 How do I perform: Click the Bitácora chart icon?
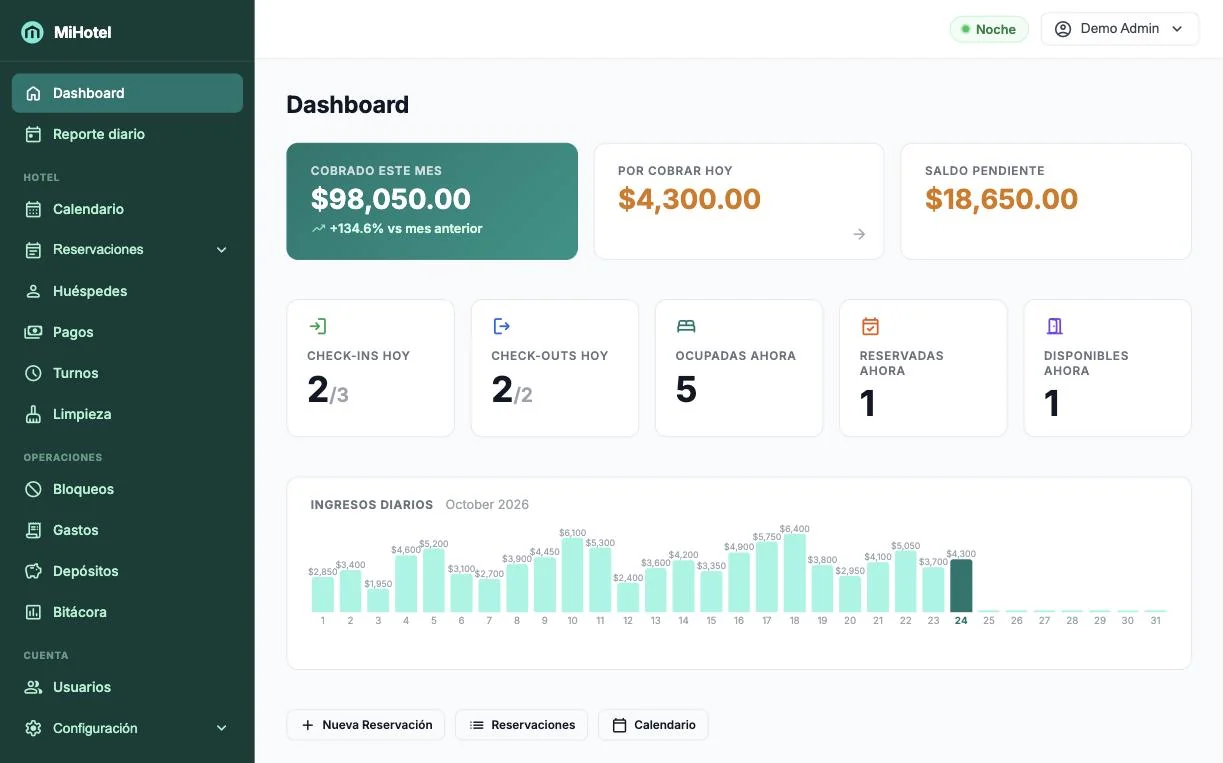33,612
